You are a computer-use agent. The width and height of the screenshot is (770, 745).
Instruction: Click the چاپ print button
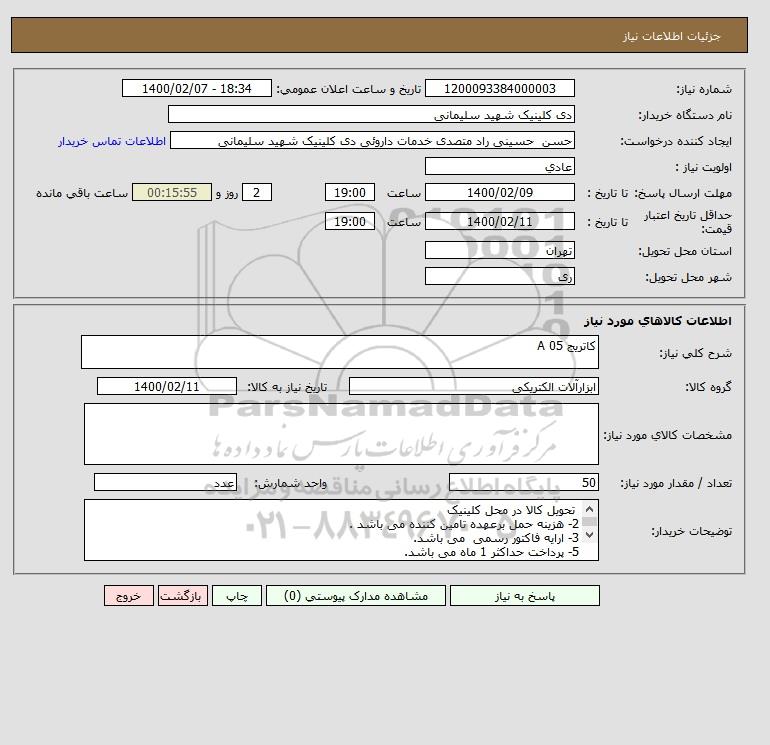coord(237,596)
